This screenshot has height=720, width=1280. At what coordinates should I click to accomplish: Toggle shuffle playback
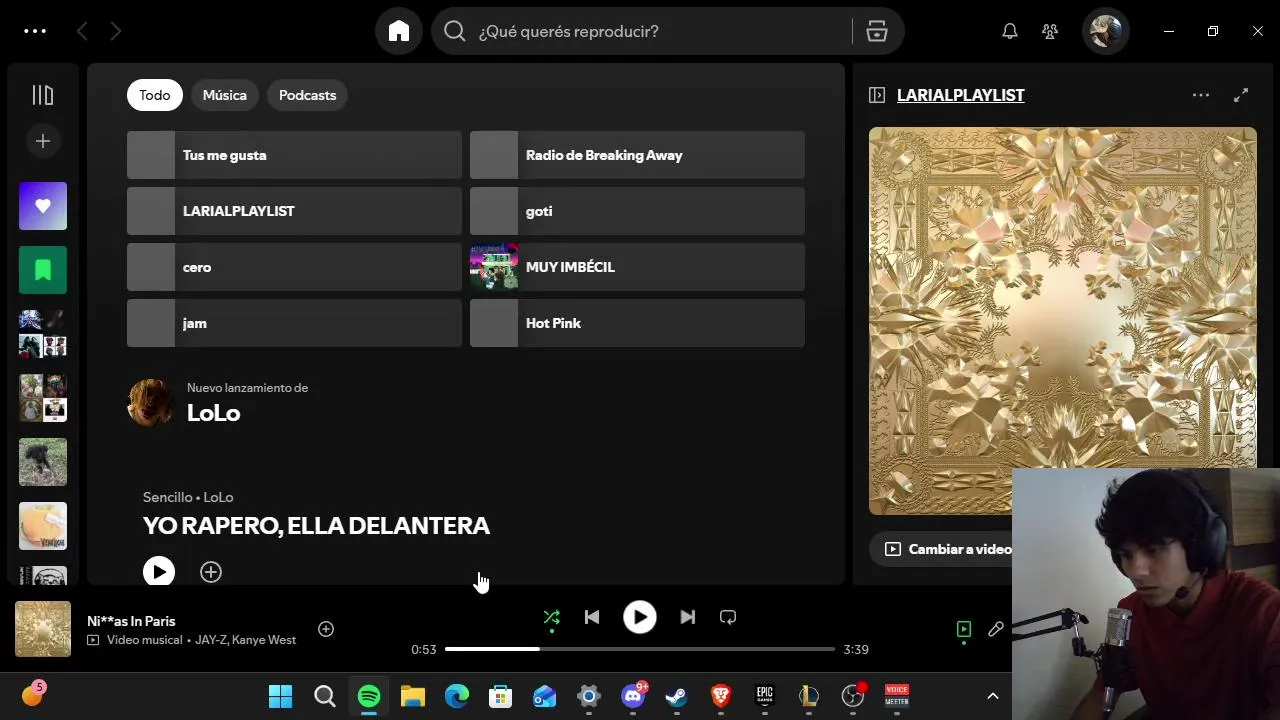click(552, 618)
